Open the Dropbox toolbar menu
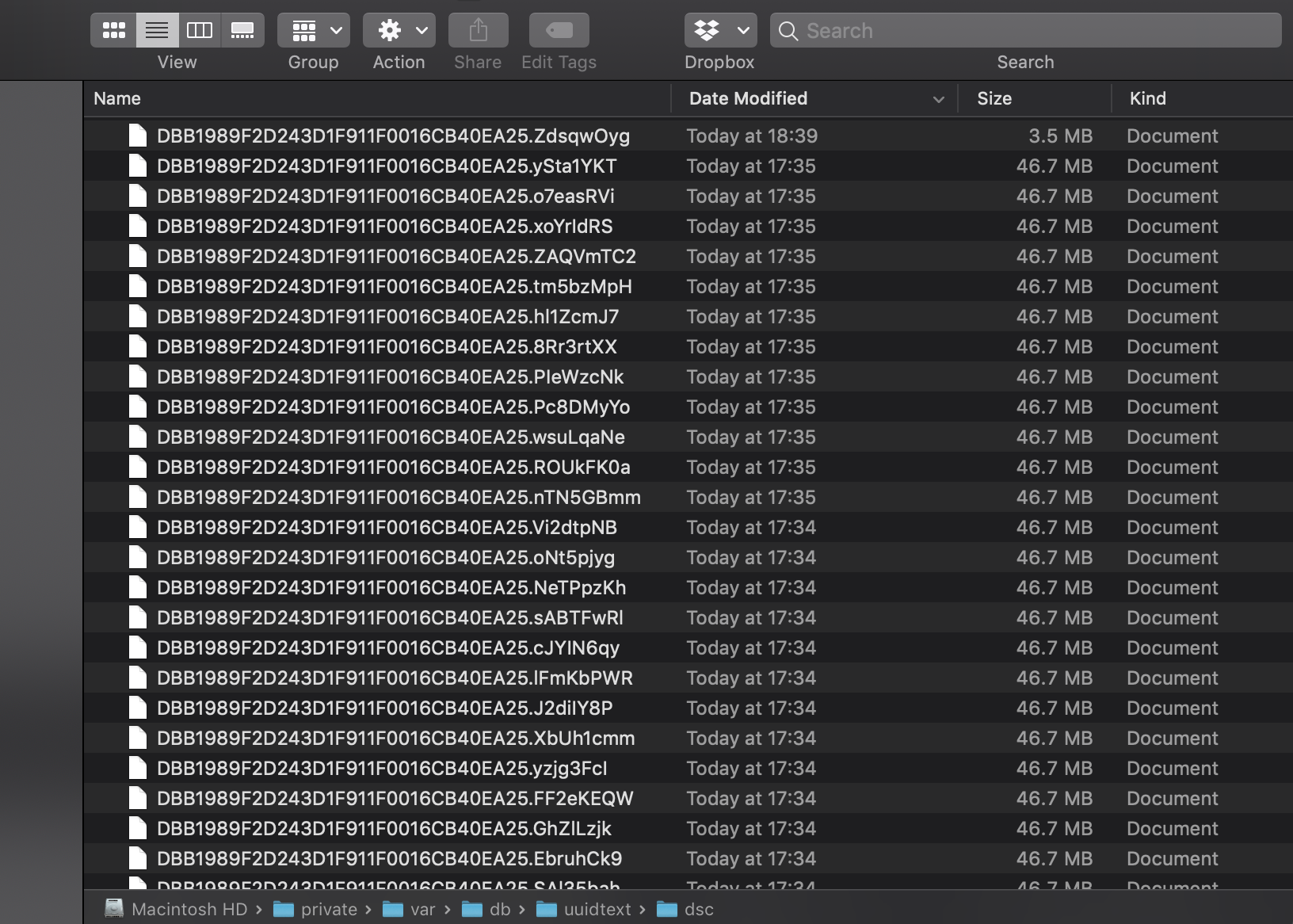1293x924 pixels. [720, 31]
